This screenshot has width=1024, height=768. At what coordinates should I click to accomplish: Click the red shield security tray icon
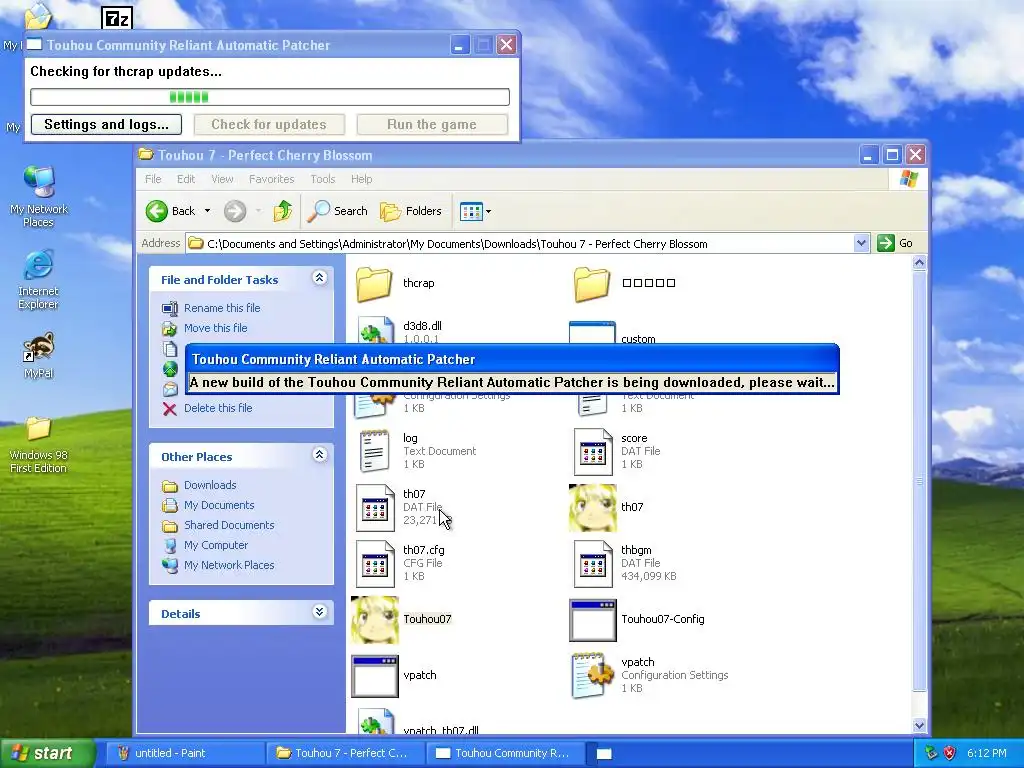click(950, 753)
